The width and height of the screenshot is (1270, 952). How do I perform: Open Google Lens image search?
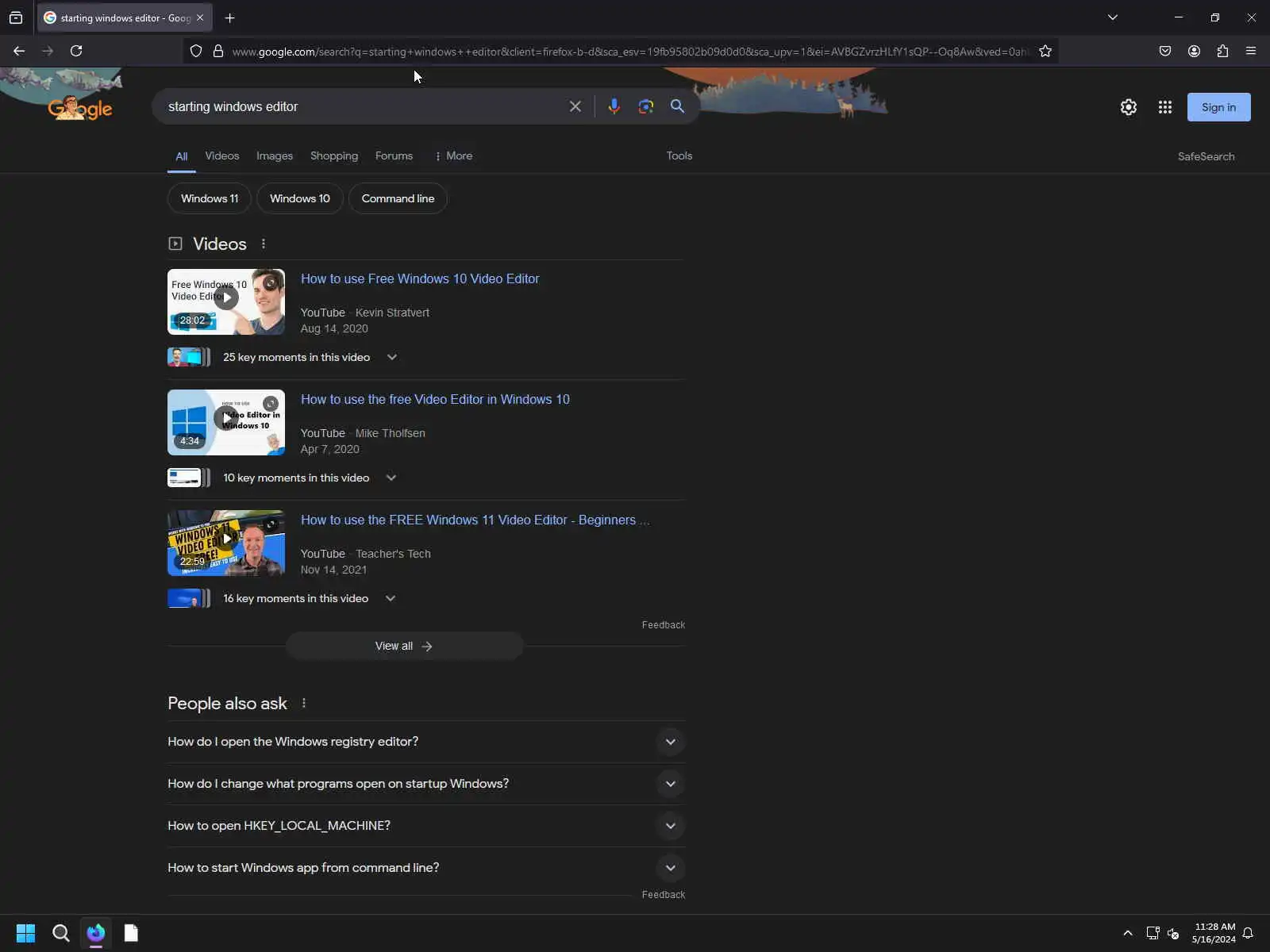pos(645,106)
